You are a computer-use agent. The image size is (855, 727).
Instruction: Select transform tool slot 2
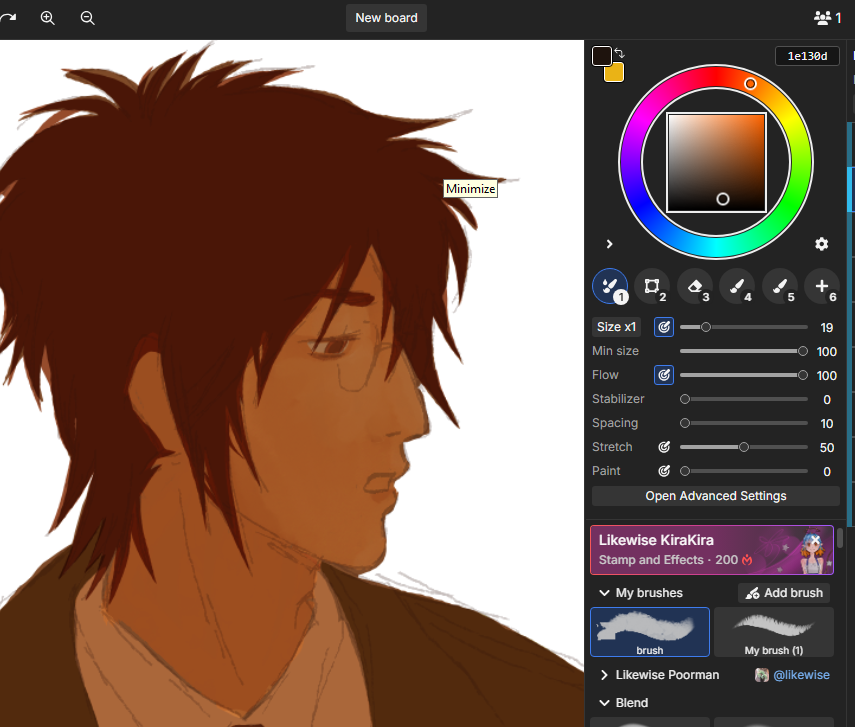pyautogui.click(x=652, y=286)
